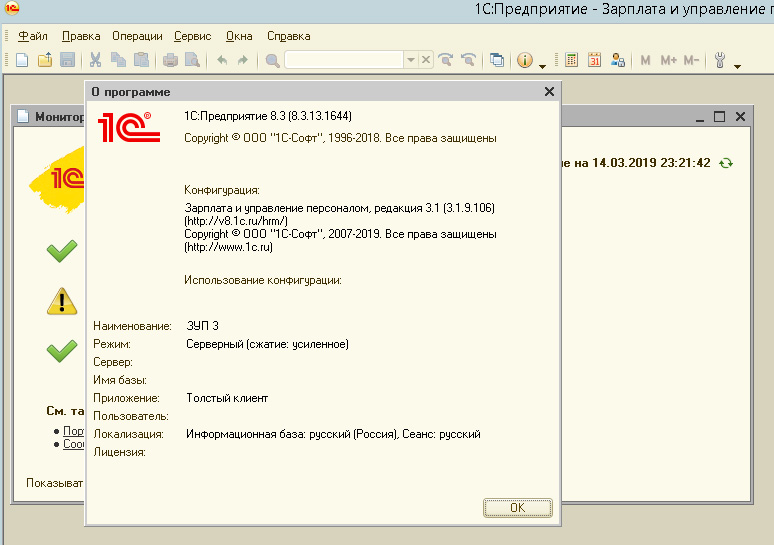The image size is (774, 545).
Task: Click the localization value text
Action: click(333, 434)
